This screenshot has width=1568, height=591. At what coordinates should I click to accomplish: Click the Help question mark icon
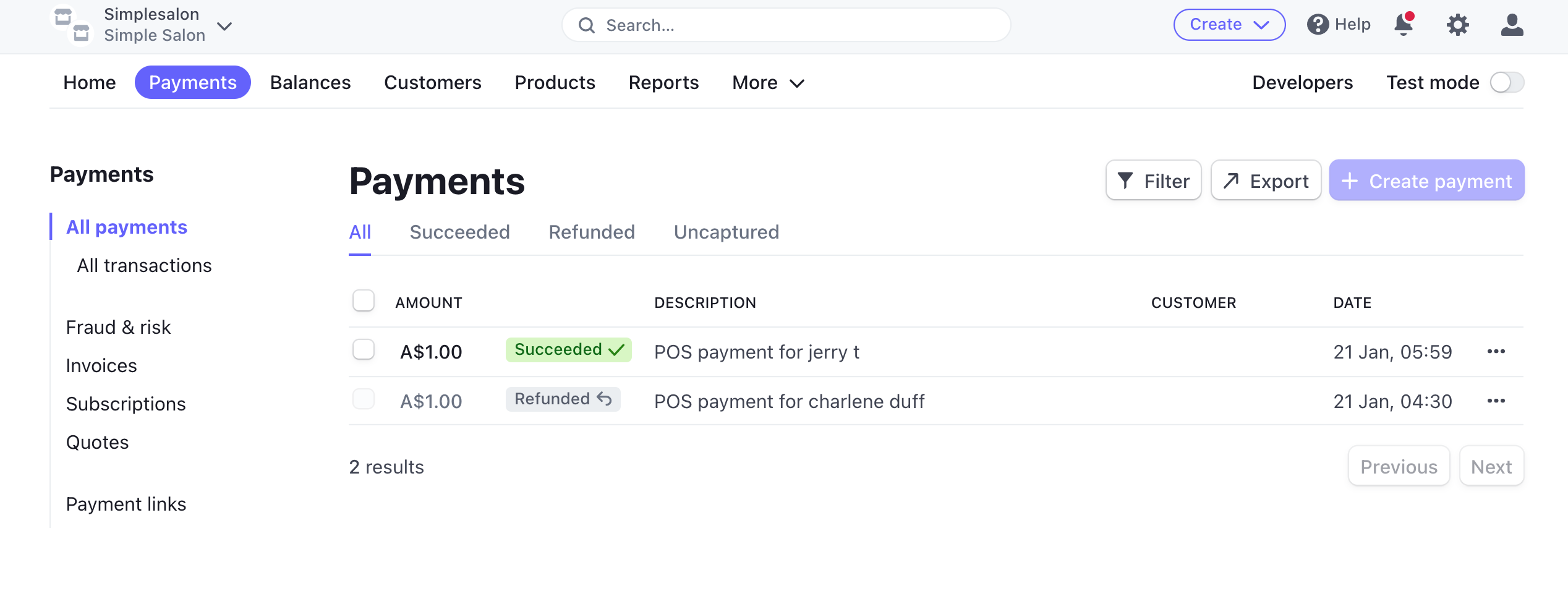(x=1318, y=25)
